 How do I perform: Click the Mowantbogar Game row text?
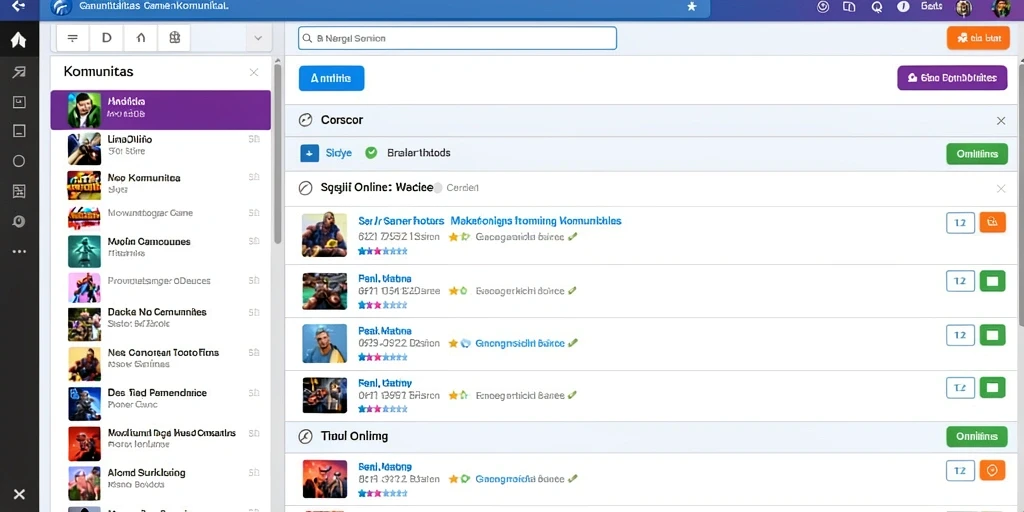pos(150,213)
